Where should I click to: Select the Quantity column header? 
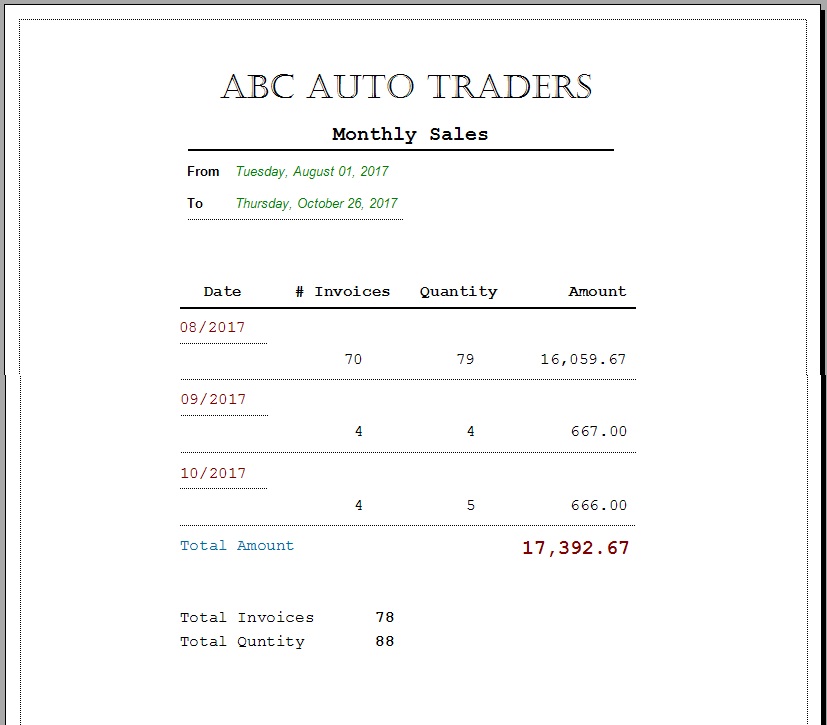tap(458, 292)
